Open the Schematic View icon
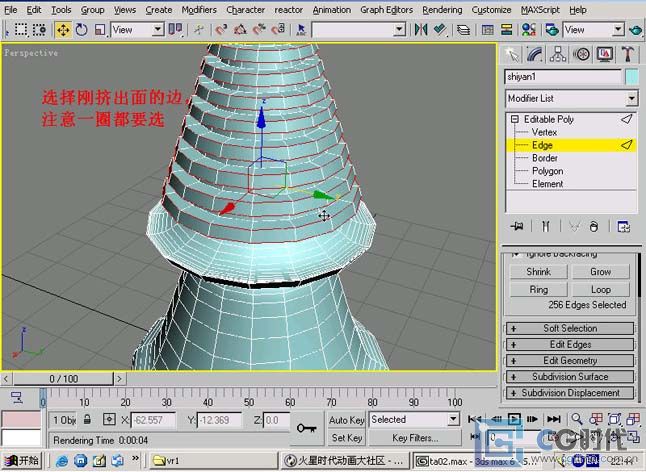 (506, 30)
